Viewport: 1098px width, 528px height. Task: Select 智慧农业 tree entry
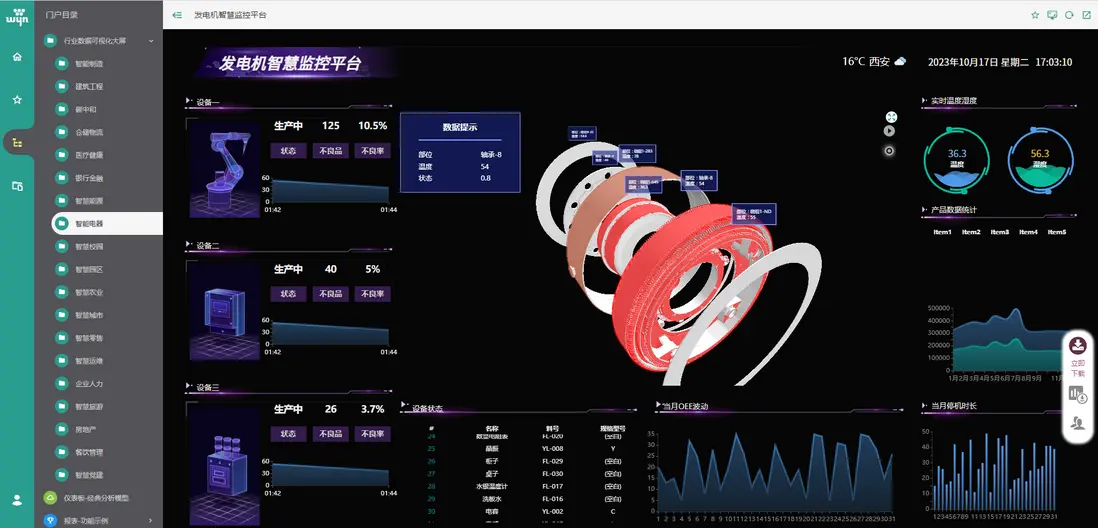click(x=89, y=292)
